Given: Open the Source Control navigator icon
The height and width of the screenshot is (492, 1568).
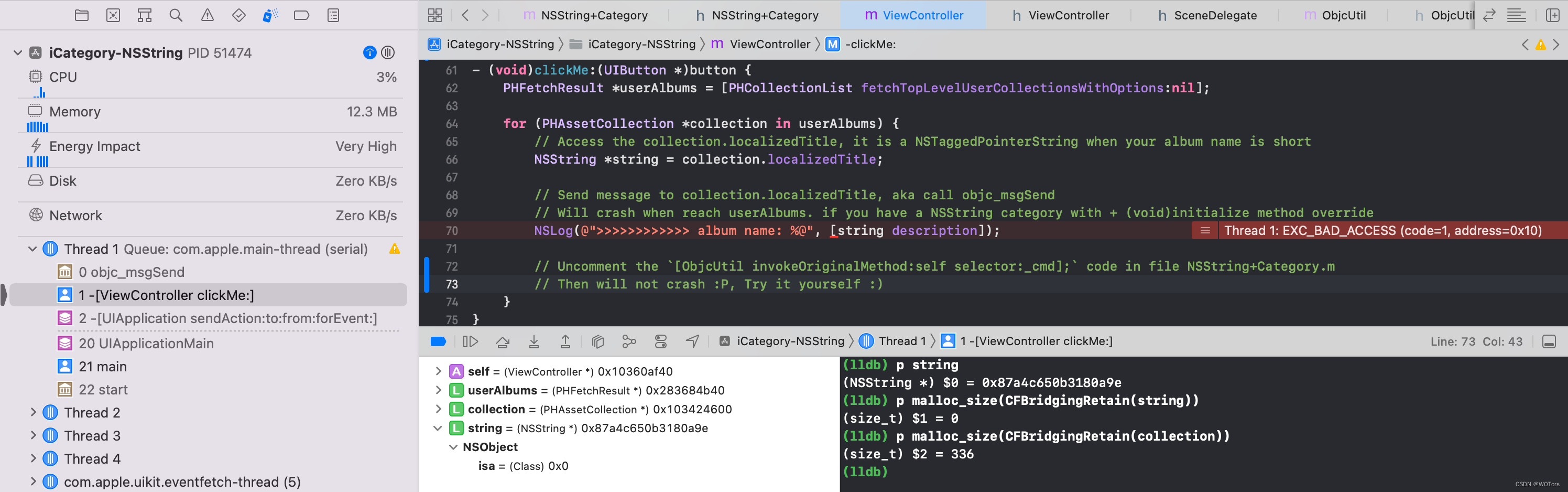Looking at the screenshot, I should [113, 15].
